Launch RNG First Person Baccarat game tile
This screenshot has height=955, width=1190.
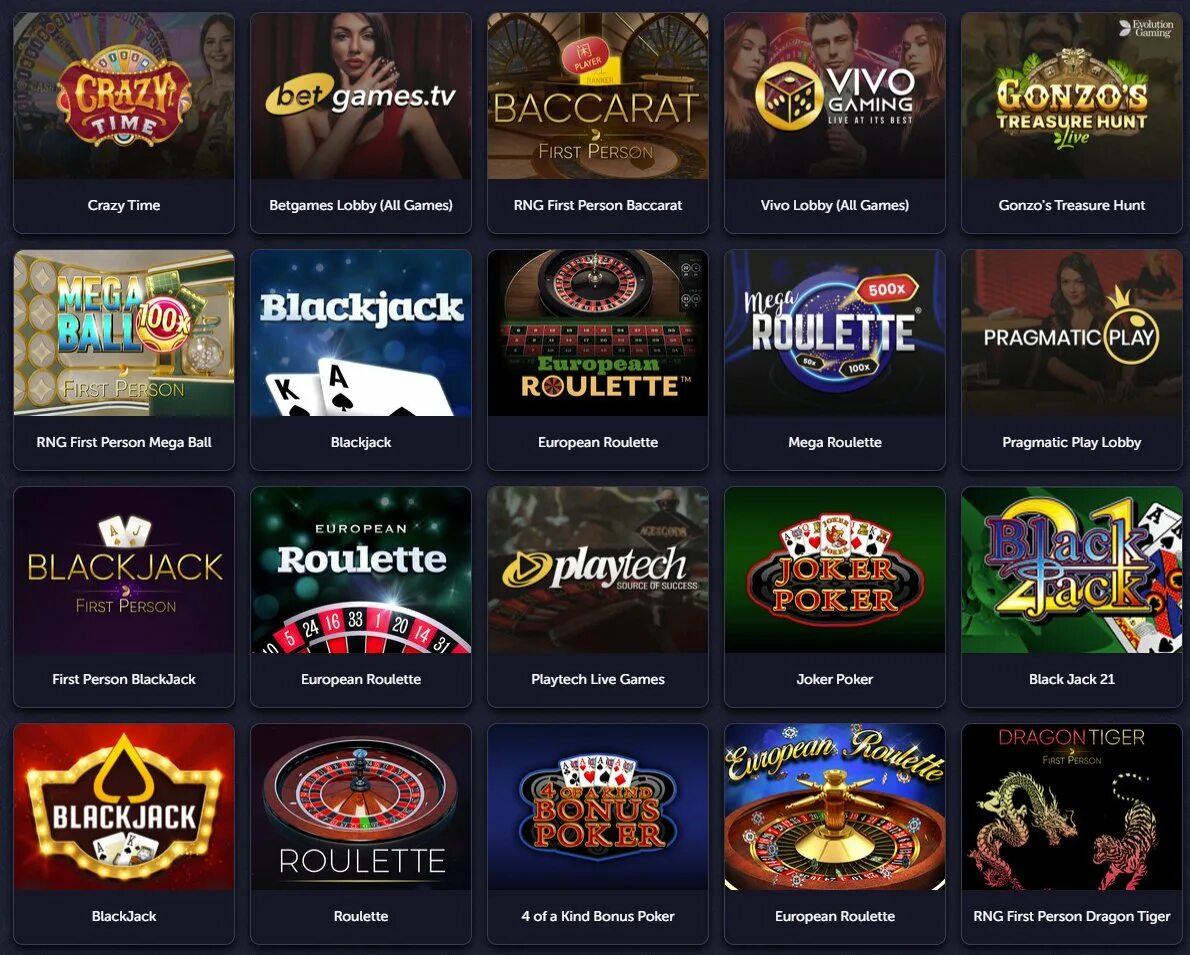(x=598, y=123)
